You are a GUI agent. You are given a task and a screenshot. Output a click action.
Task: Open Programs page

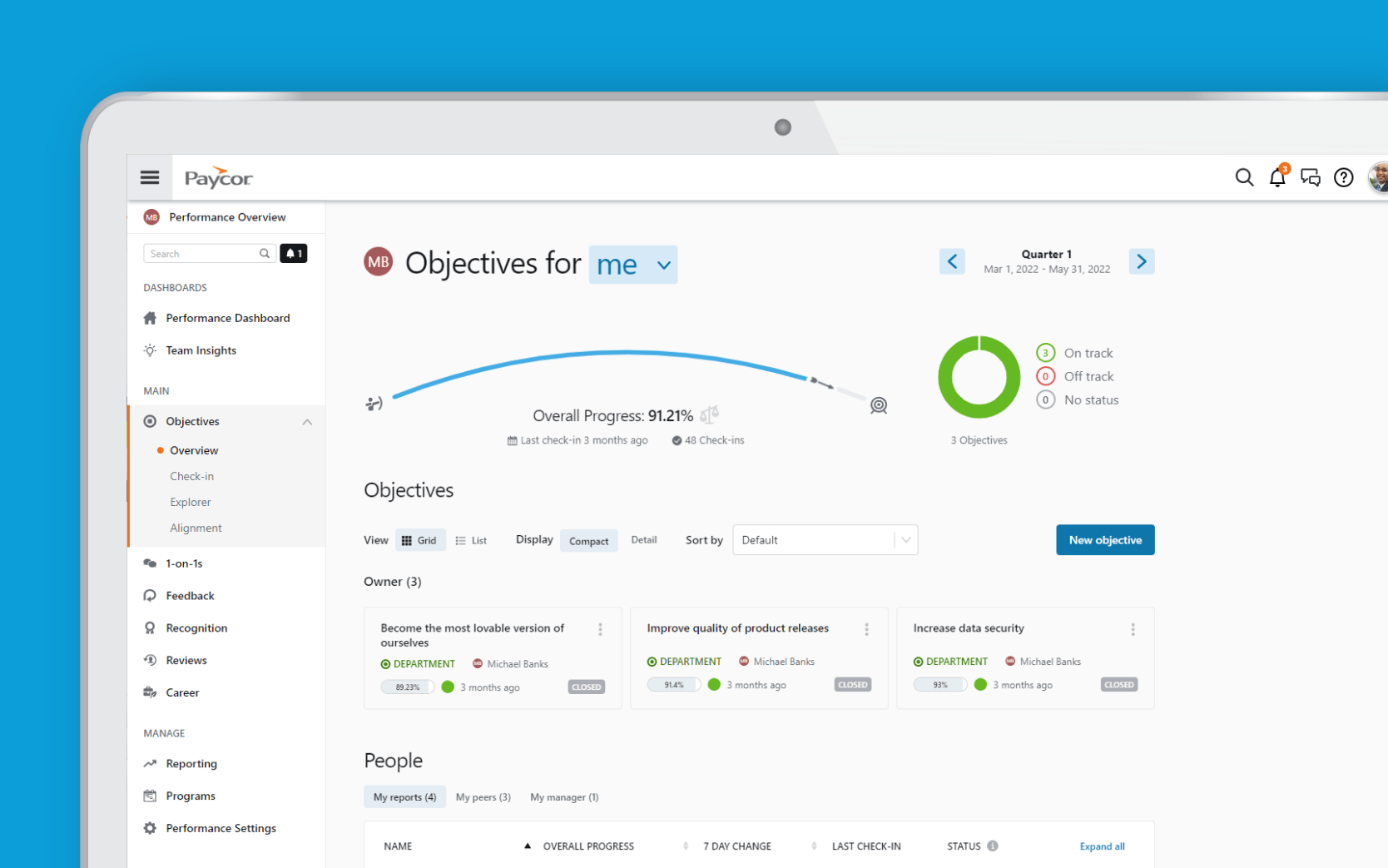click(x=191, y=796)
